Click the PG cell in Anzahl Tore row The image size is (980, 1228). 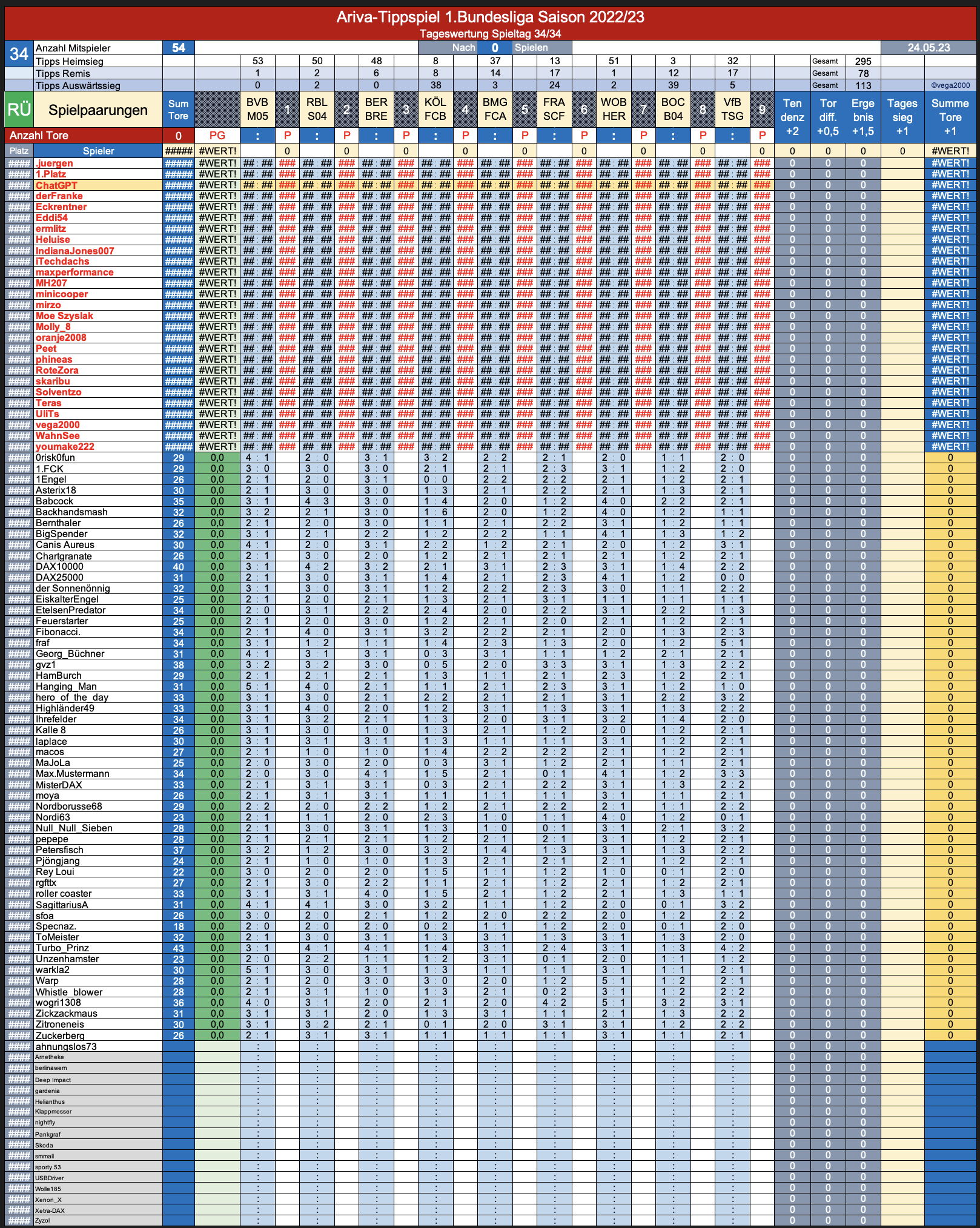click(x=217, y=135)
